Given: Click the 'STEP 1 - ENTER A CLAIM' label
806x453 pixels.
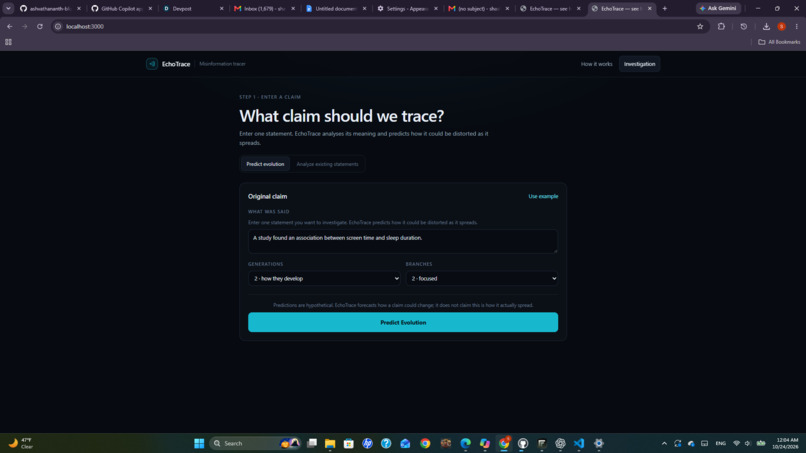Looking at the screenshot, I should click(x=270, y=97).
